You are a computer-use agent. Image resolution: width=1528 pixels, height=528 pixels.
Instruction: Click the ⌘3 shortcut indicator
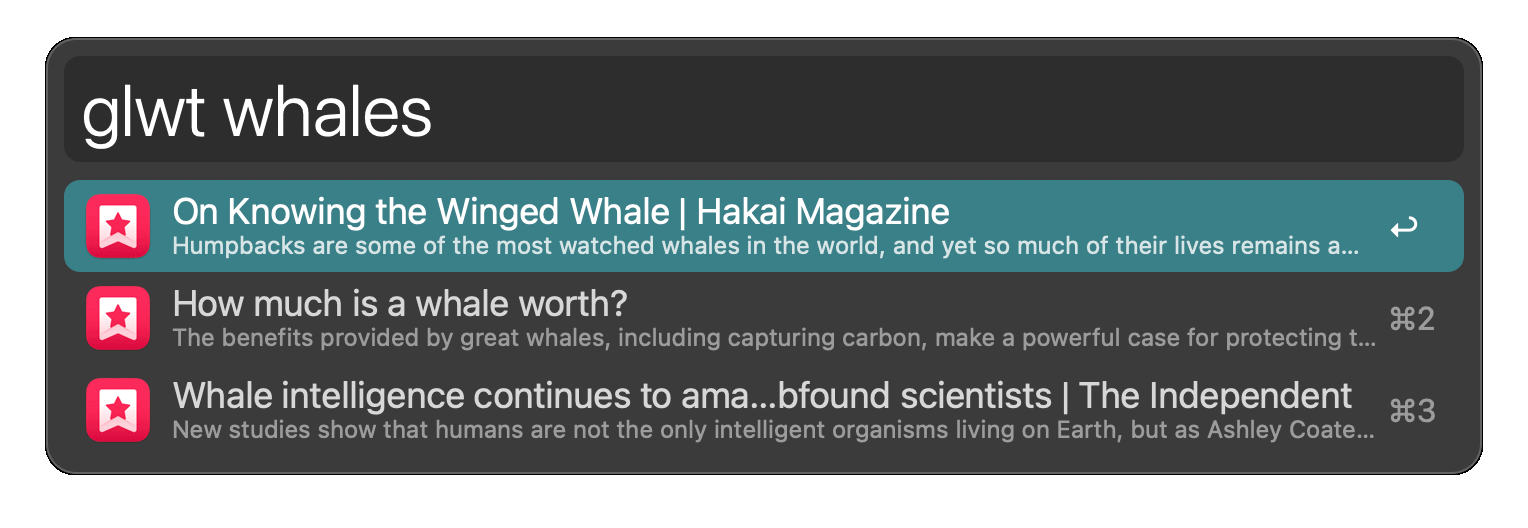coord(1412,411)
